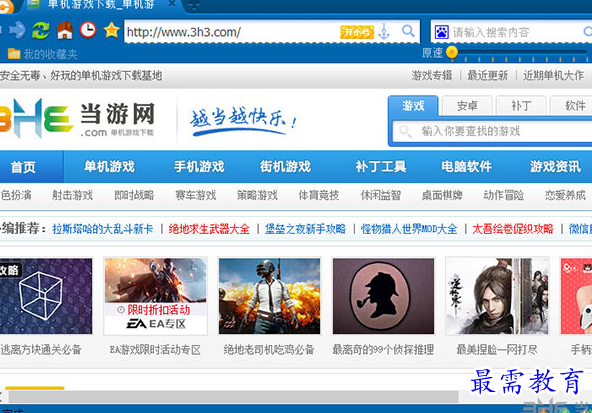Open 绝地求生武器大全 recommended link

coord(209,229)
